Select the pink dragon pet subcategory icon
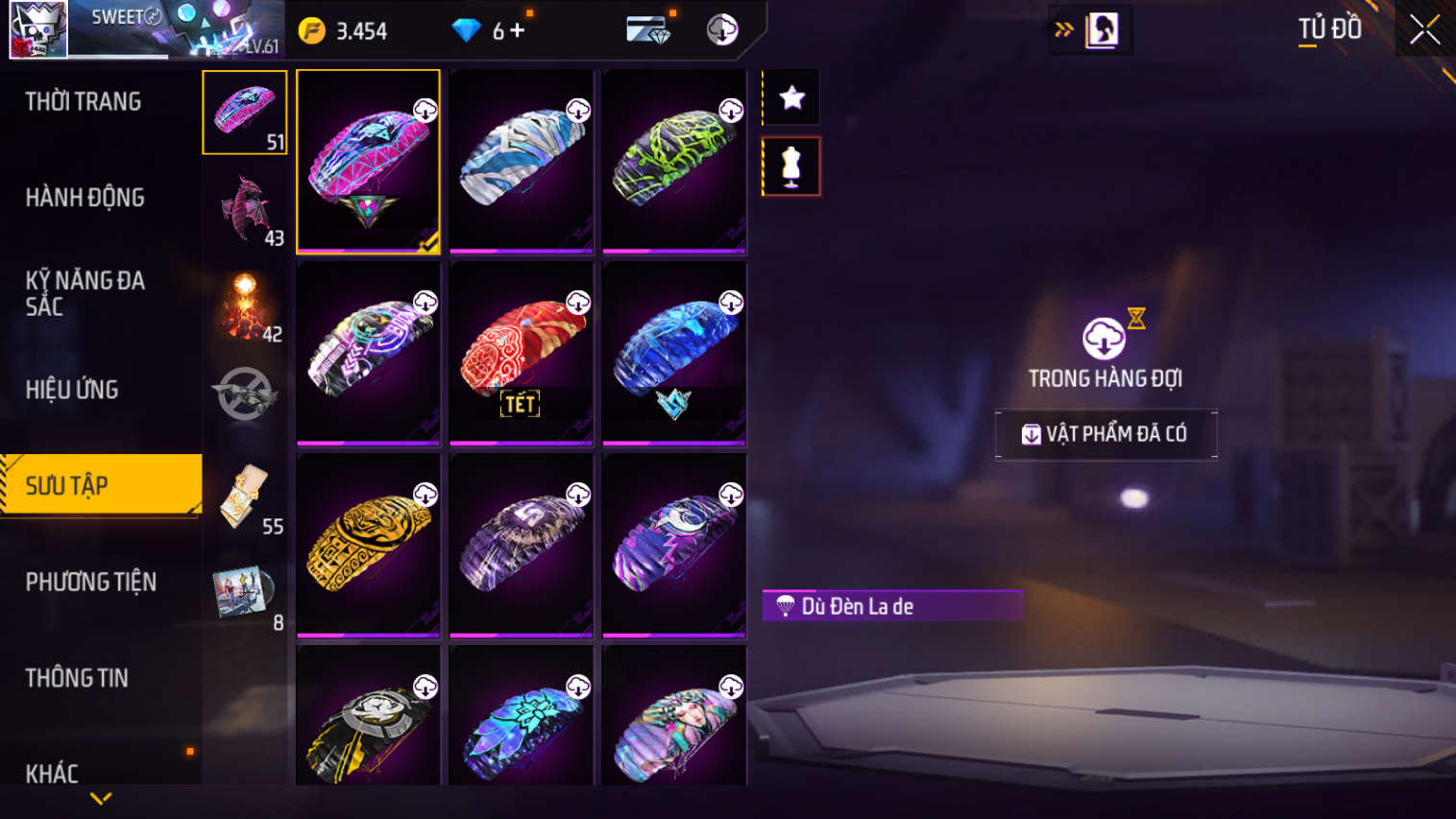Viewport: 1456px width, 819px height. (245, 208)
